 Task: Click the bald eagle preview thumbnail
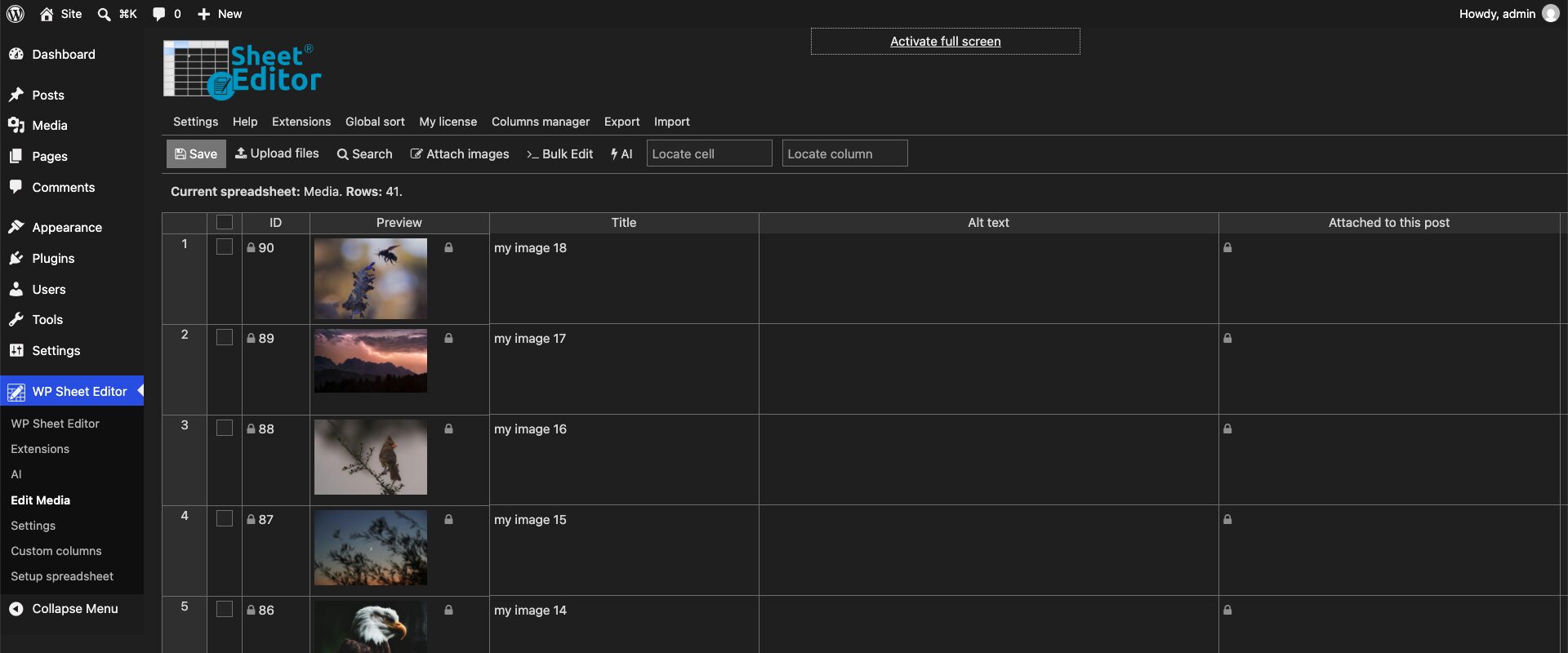(x=371, y=627)
